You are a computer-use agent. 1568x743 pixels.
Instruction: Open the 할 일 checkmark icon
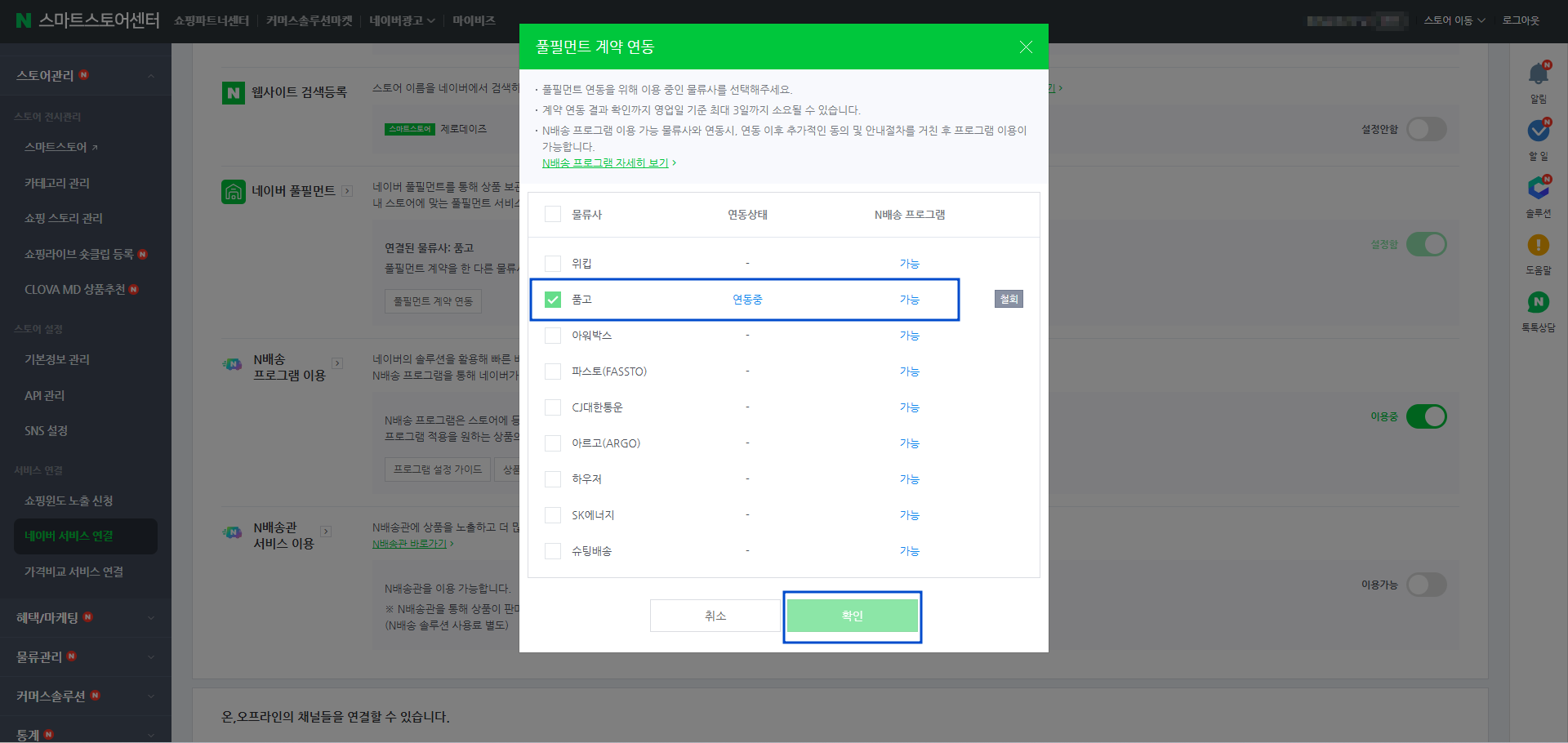click(x=1539, y=131)
